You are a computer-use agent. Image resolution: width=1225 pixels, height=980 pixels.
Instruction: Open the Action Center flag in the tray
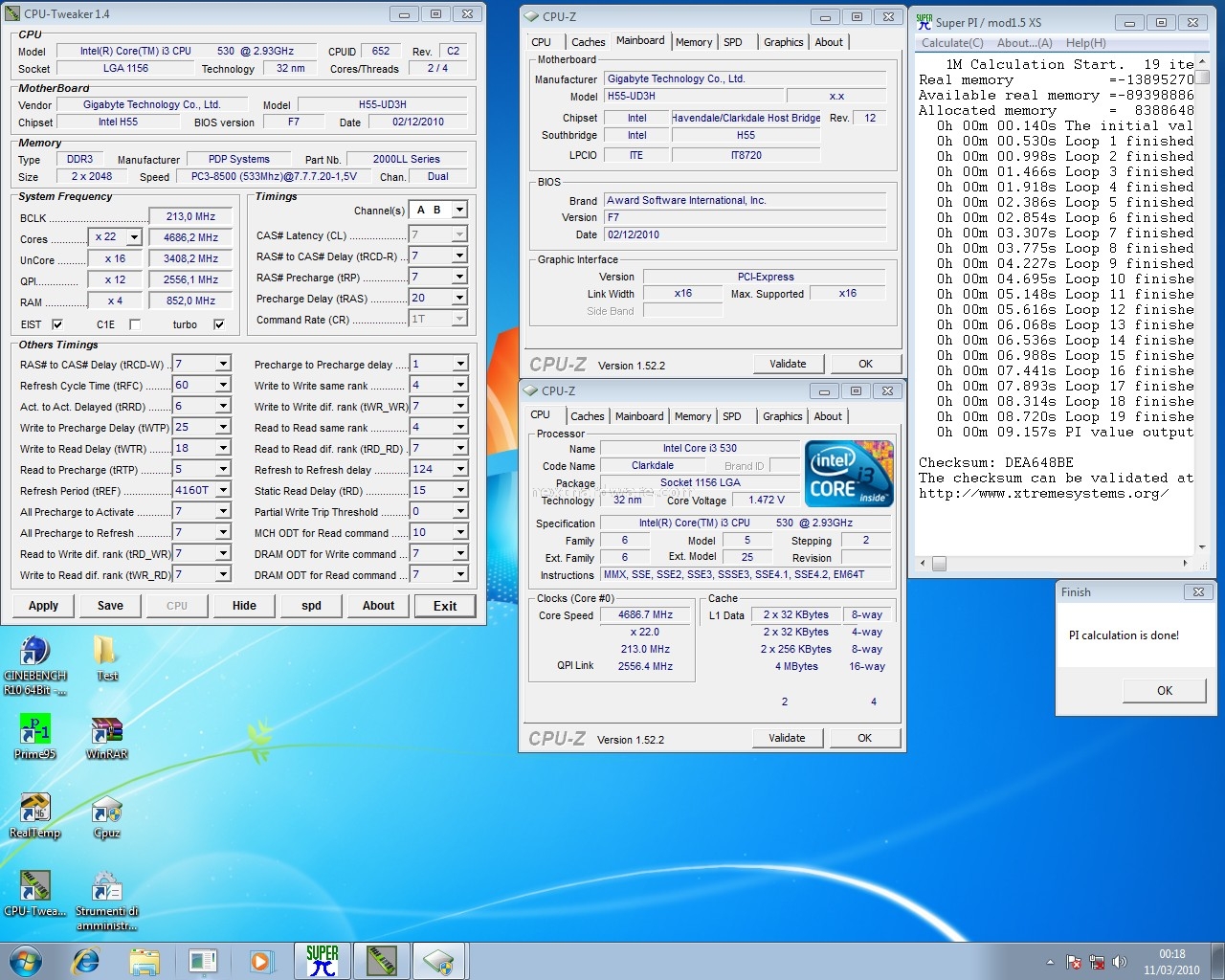[x=1074, y=962]
